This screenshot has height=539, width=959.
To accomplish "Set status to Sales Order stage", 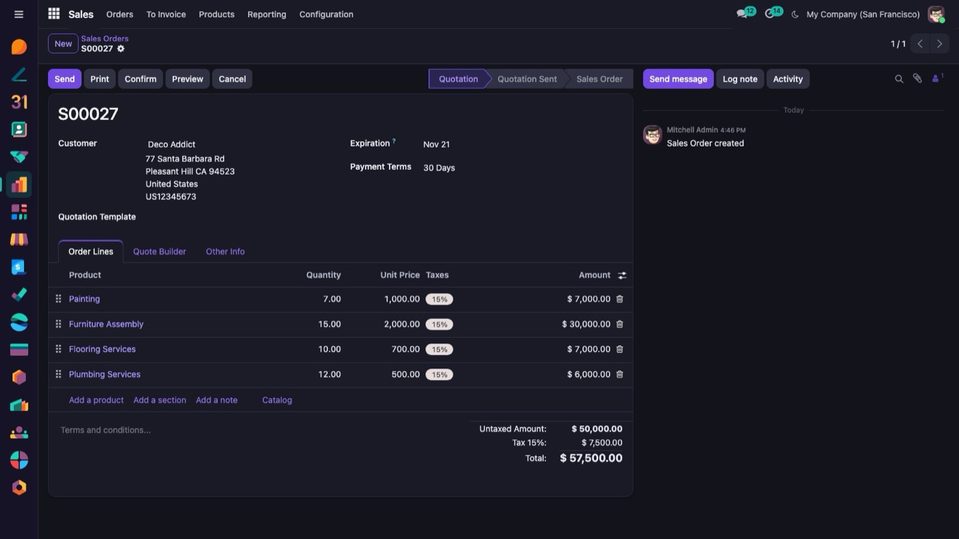I will coord(599,79).
